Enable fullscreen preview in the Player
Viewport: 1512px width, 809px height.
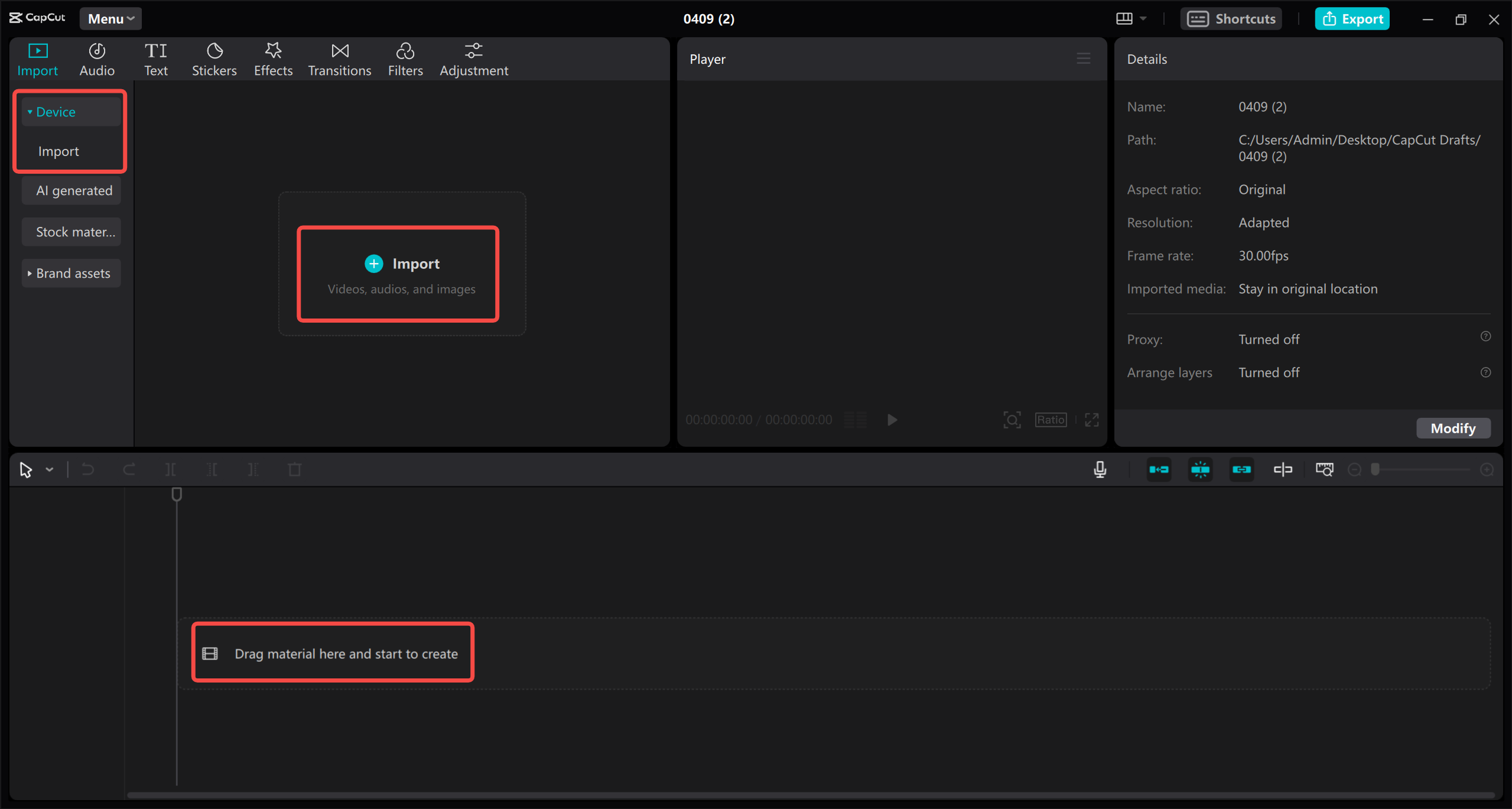(1091, 420)
